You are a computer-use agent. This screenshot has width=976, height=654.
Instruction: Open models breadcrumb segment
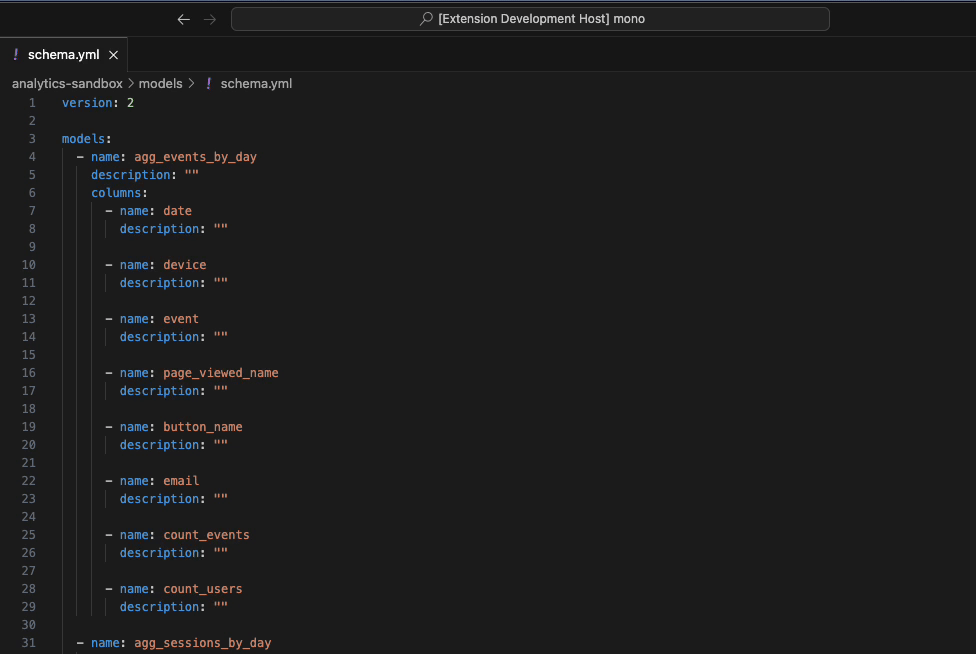[x=161, y=83]
